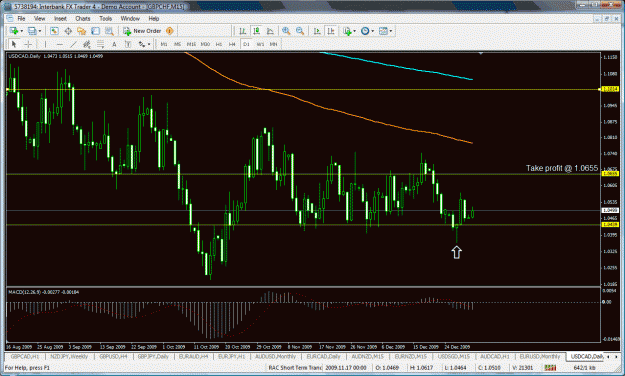The width and height of the screenshot is (625, 376).
Task: Open the View menu
Action: click(x=39, y=18)
